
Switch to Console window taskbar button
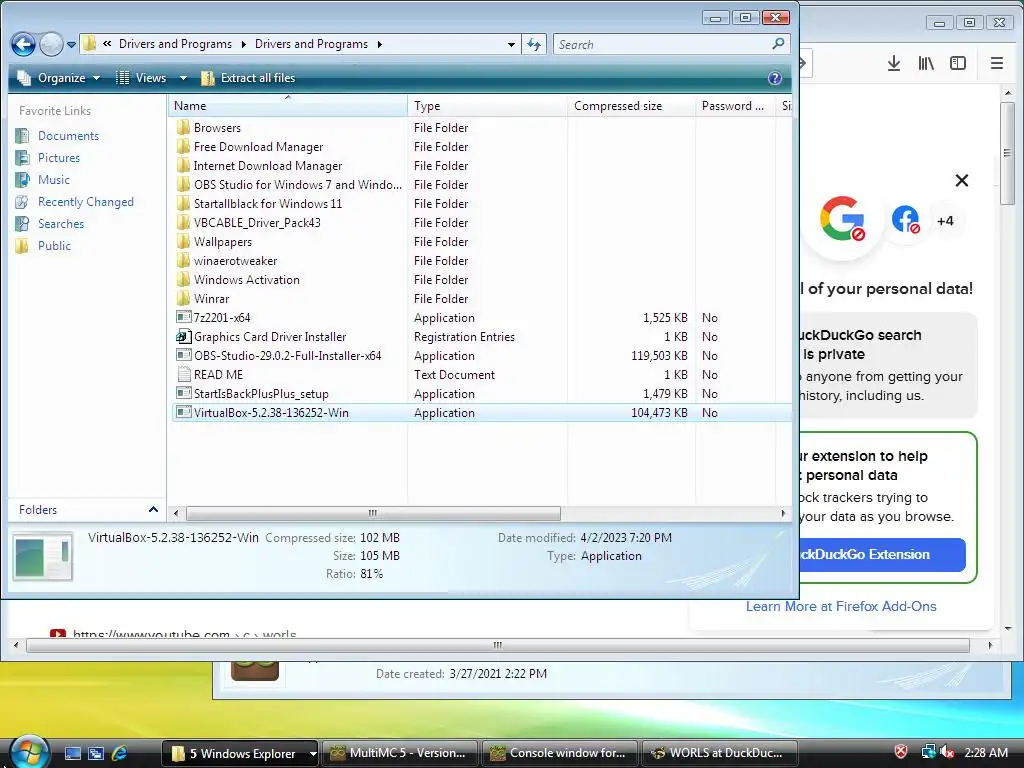click(560, 753)
